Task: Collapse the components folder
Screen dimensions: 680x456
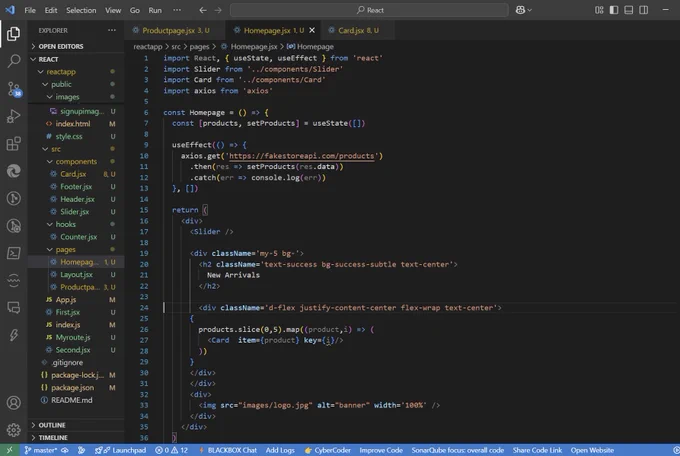Action: 76,161
